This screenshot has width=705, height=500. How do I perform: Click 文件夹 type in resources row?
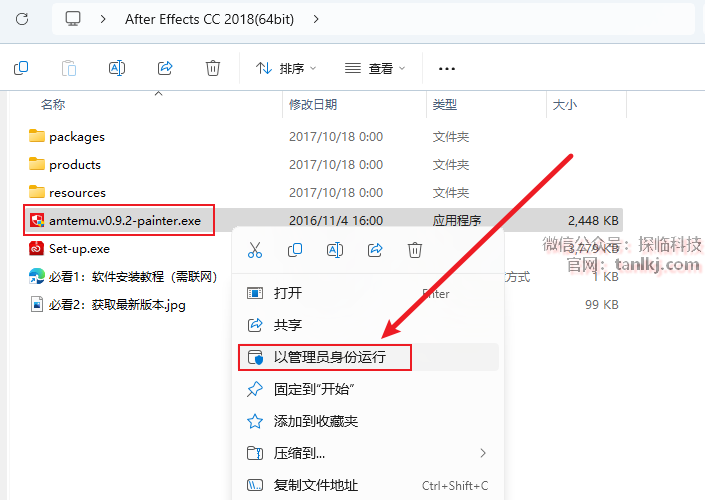451,193
